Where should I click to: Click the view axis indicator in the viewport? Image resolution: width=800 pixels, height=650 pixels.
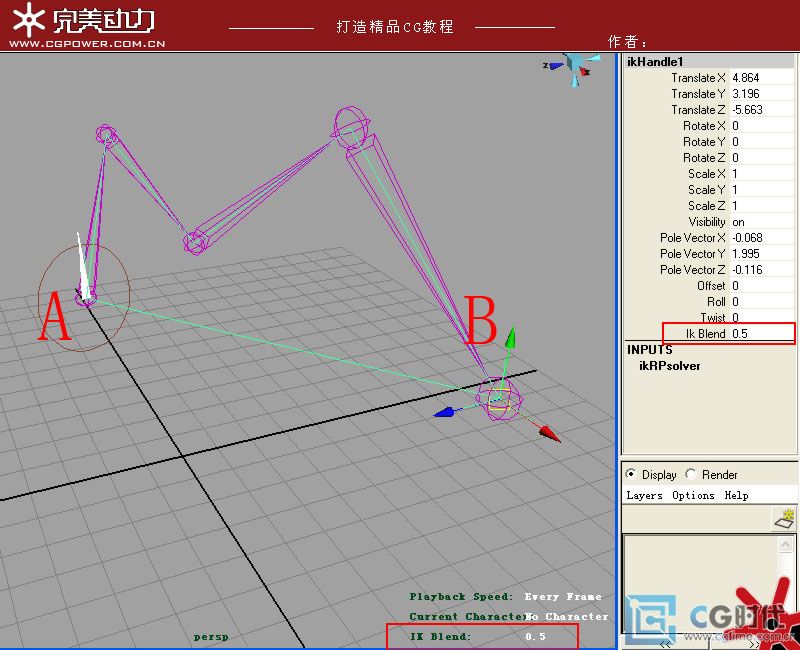click(x=573, y=69)
